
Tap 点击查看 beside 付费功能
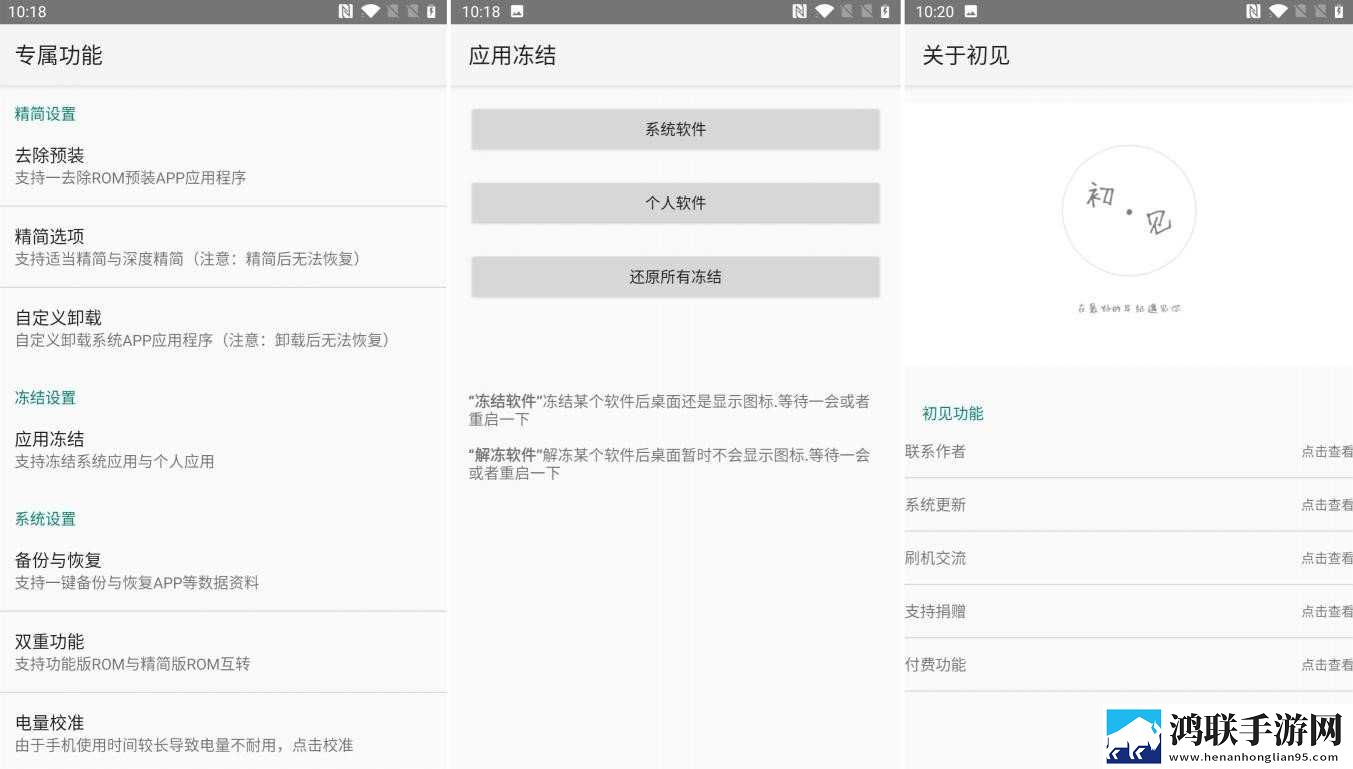click(x=1327, y=665)
